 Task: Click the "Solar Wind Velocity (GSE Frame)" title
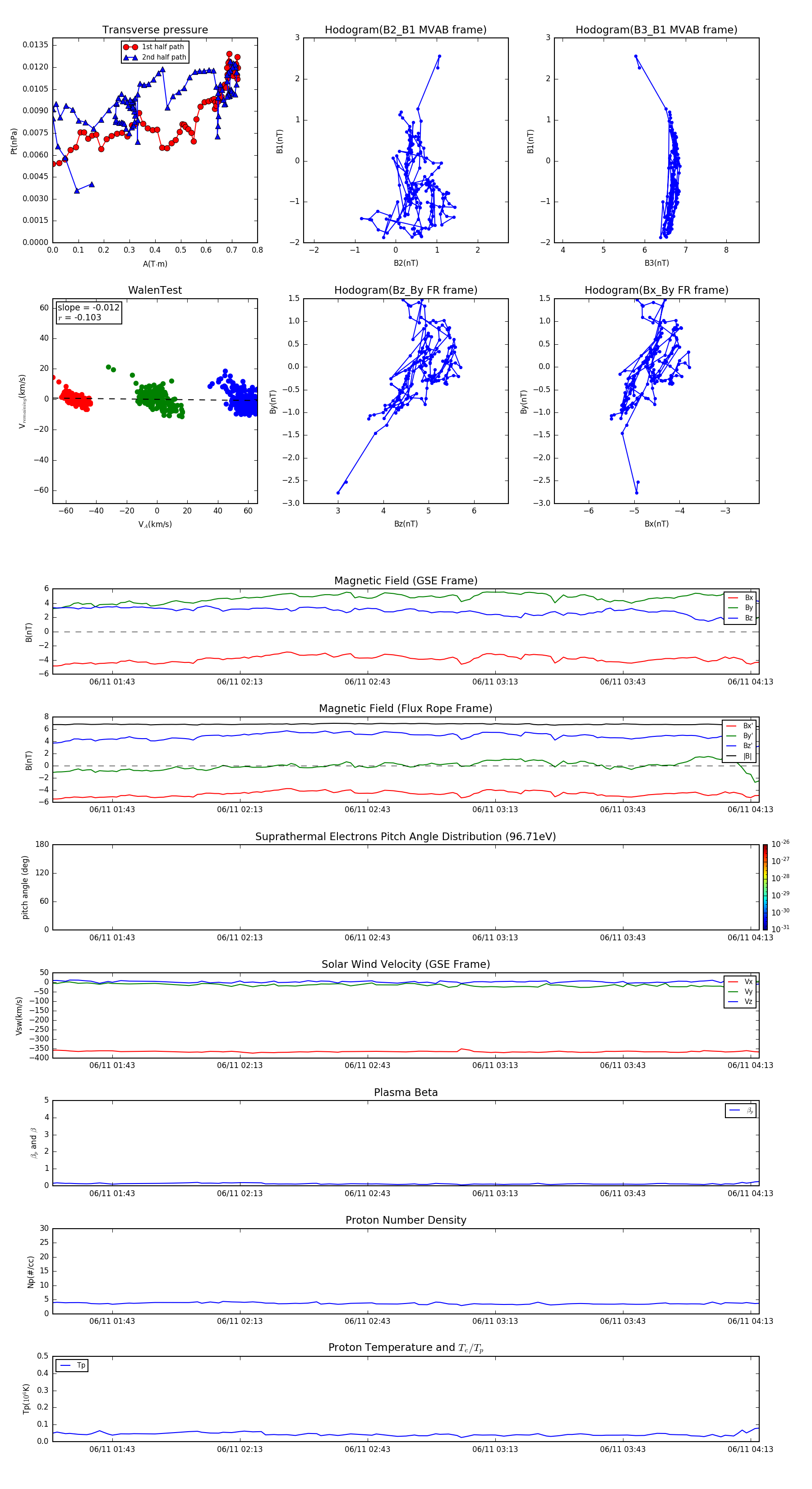click(x=406, y=965)
